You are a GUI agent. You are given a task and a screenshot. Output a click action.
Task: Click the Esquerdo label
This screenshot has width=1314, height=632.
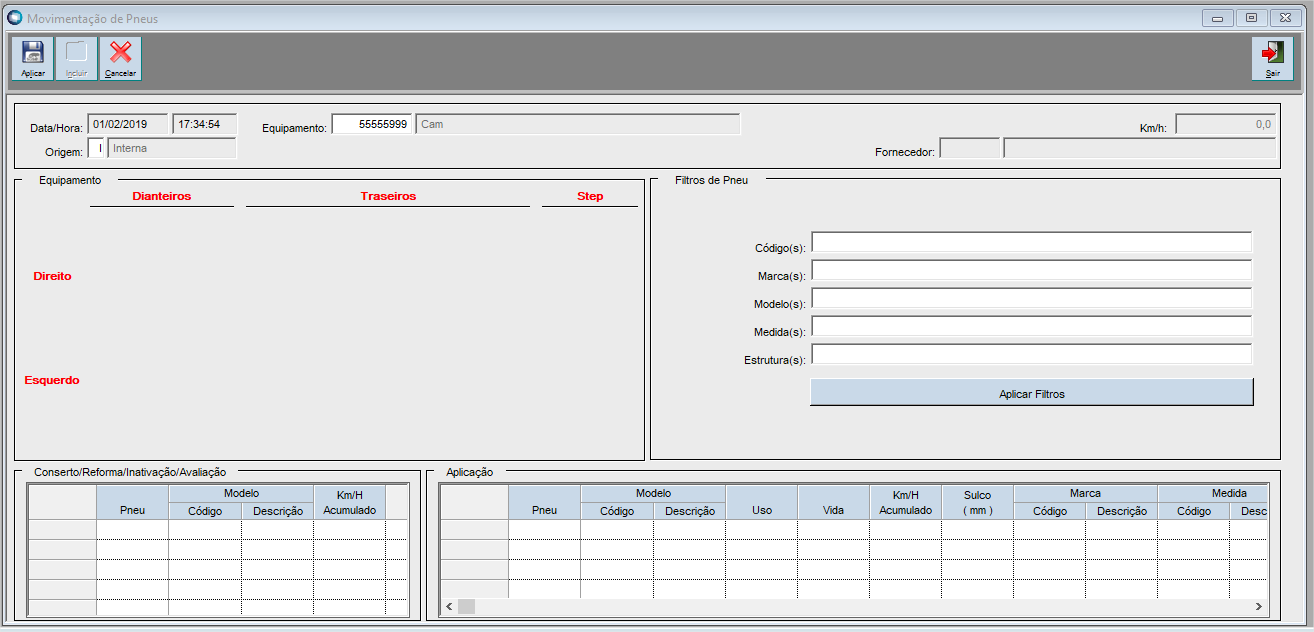[52, 380]
